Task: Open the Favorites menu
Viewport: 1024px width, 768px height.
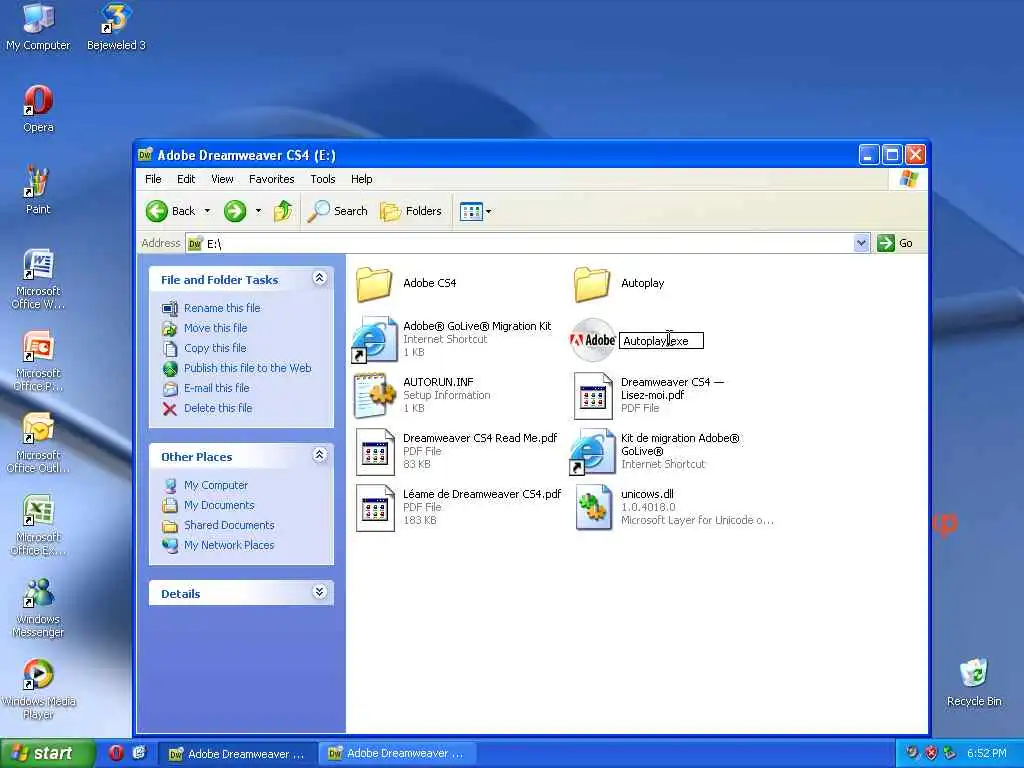Action: click(x=272, y=179)
